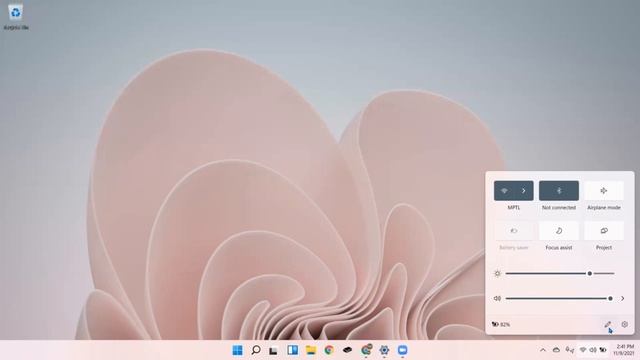The width and height of the screenshot is (640, 360).
Task: Open the clock and date at 2:41 PM
Action: click(623, 350)
